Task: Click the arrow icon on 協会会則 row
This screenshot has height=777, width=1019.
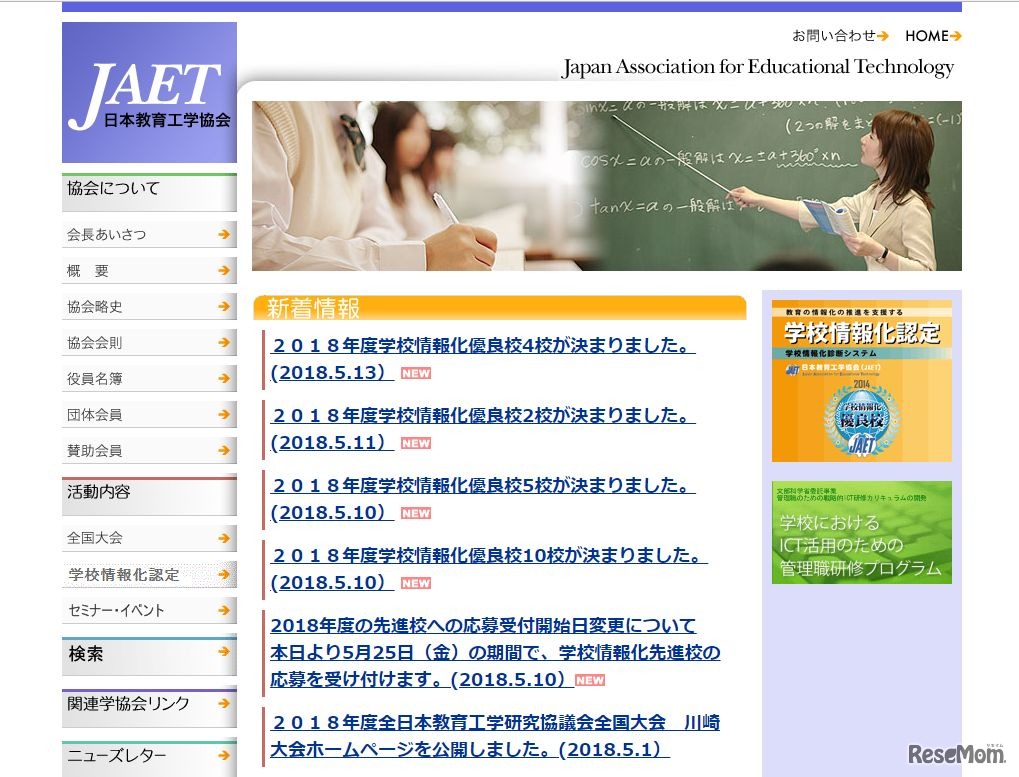Action: click(x=224, y=342)
